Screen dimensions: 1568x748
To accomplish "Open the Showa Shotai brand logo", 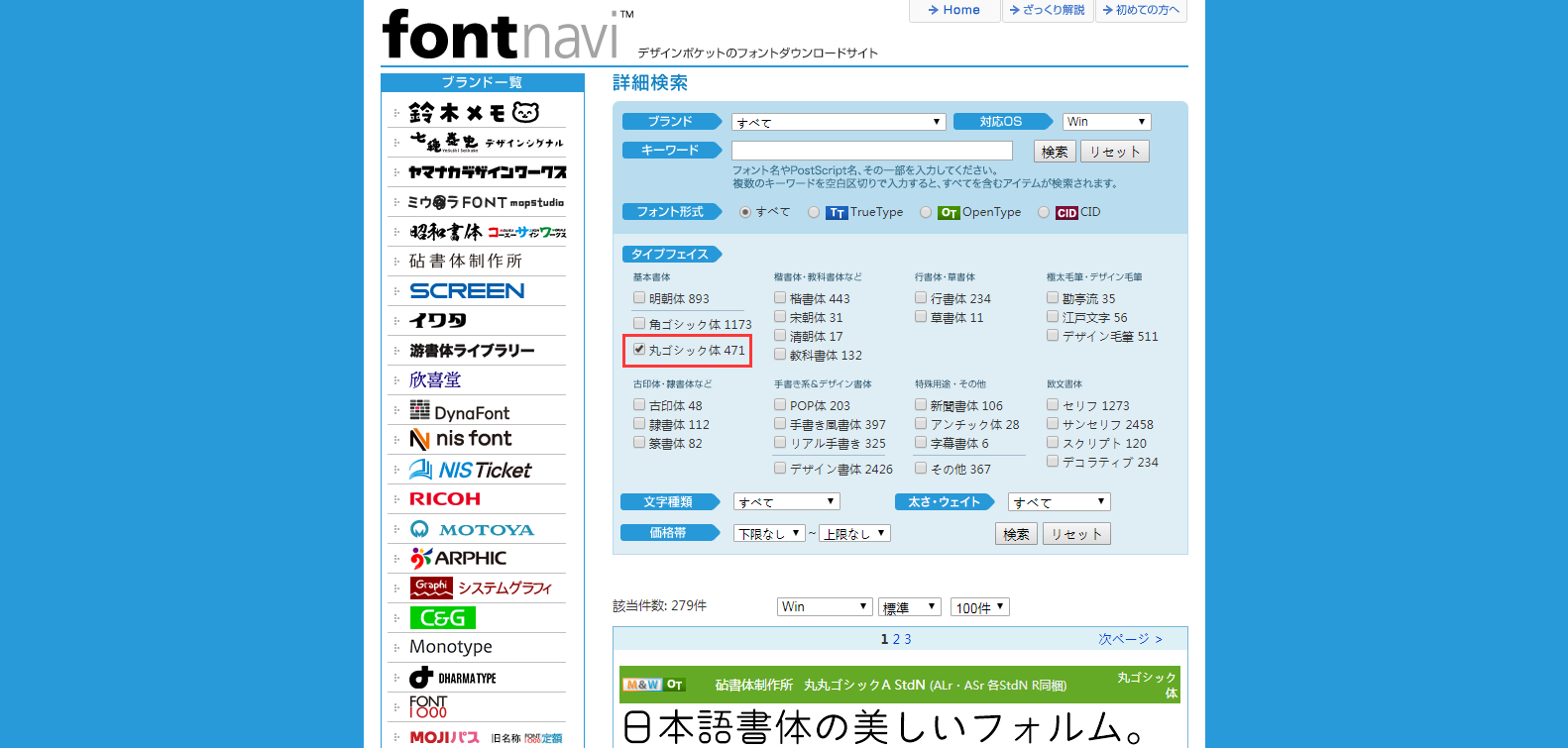I will pyautogui.click(x=487, y=232).
